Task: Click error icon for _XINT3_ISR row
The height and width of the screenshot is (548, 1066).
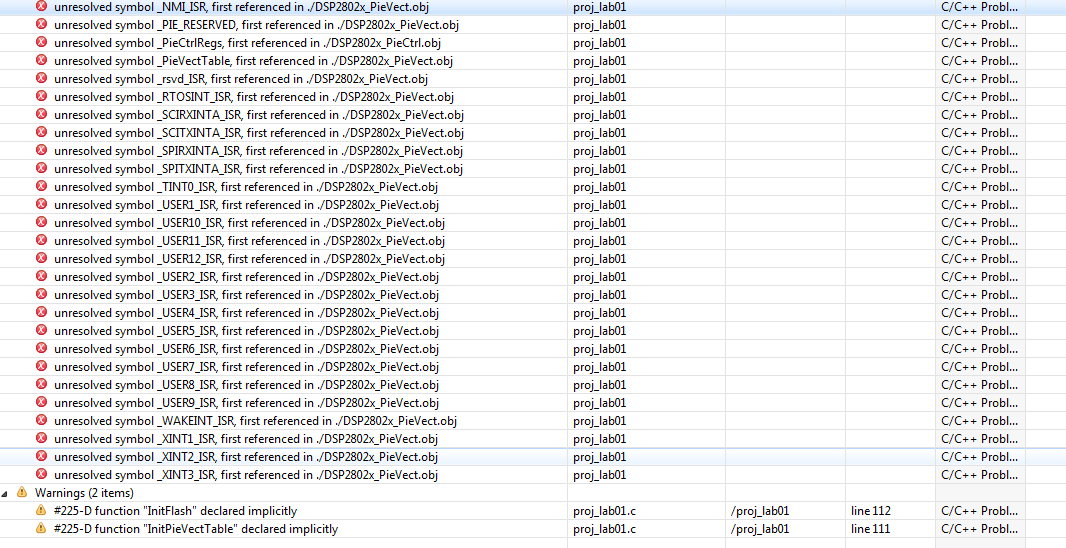Action: tap(41, 475)
